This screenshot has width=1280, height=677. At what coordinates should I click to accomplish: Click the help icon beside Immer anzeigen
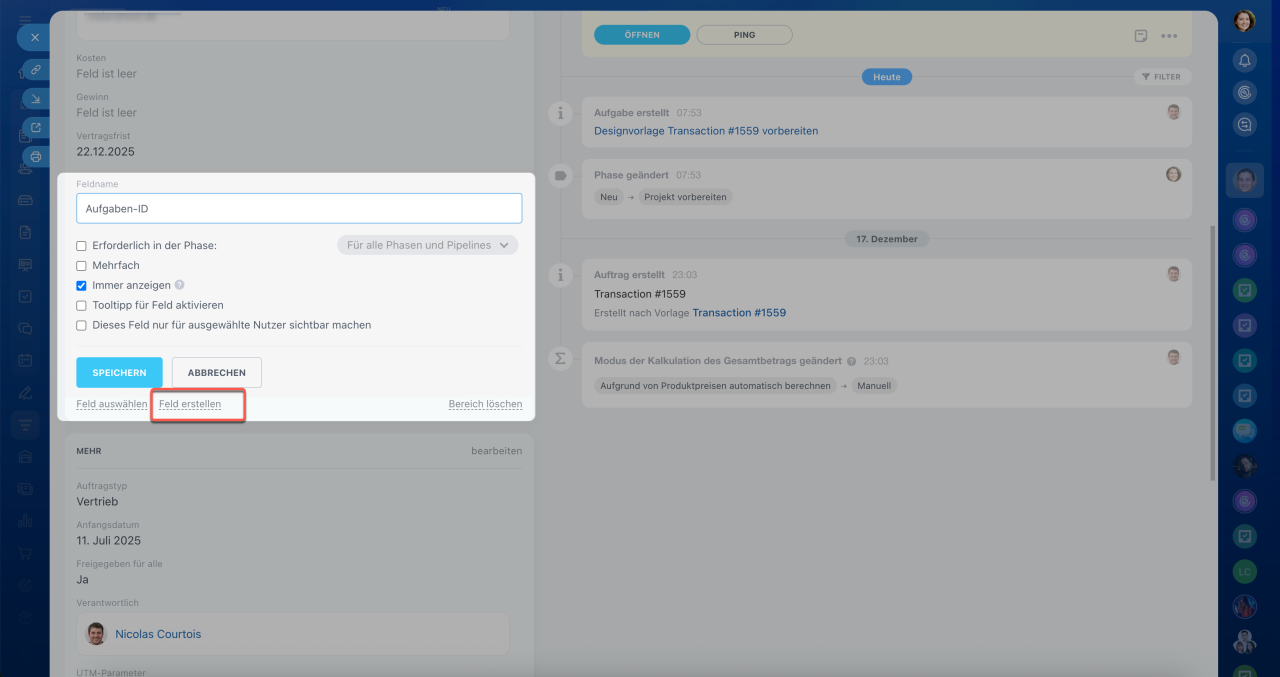pyautogui.click(x=180, y=285)
